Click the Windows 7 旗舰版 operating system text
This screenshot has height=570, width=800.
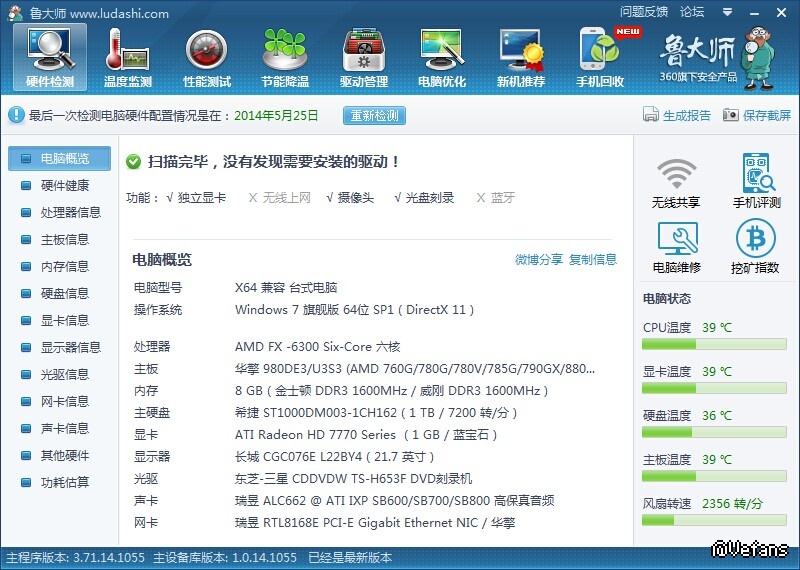coord(355,310)
